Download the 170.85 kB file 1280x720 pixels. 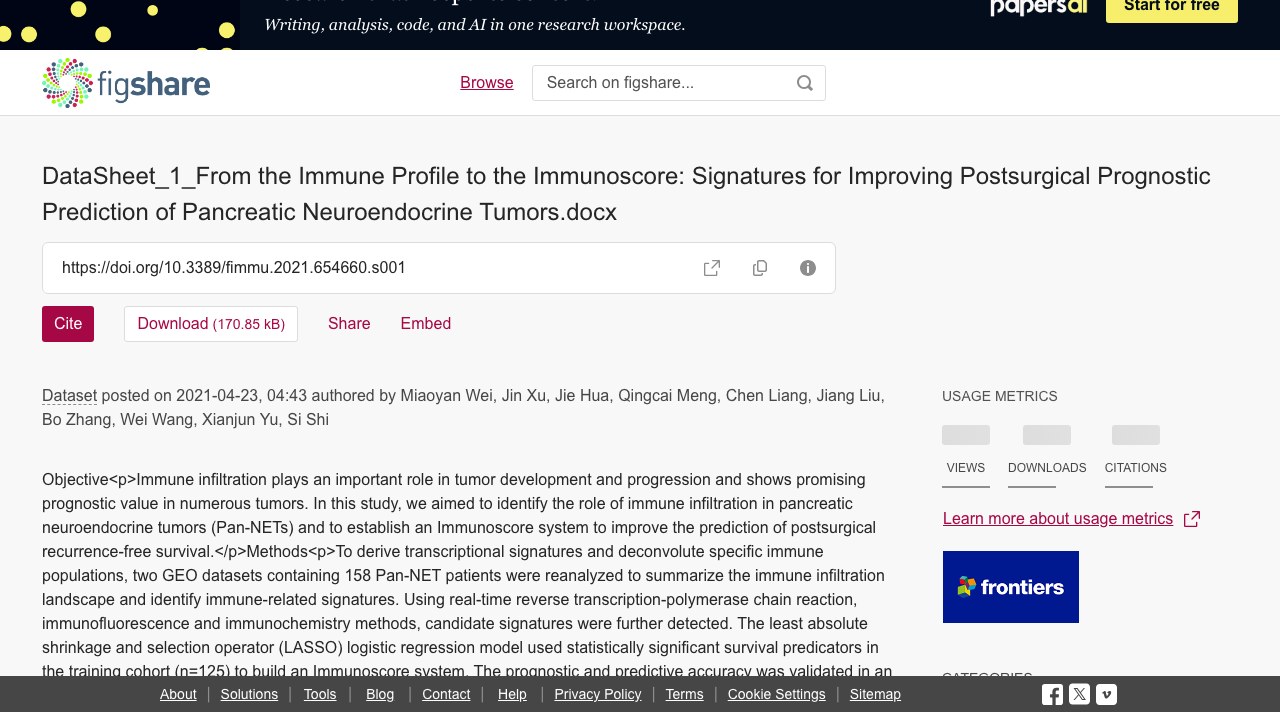click(x=211, y=324)
